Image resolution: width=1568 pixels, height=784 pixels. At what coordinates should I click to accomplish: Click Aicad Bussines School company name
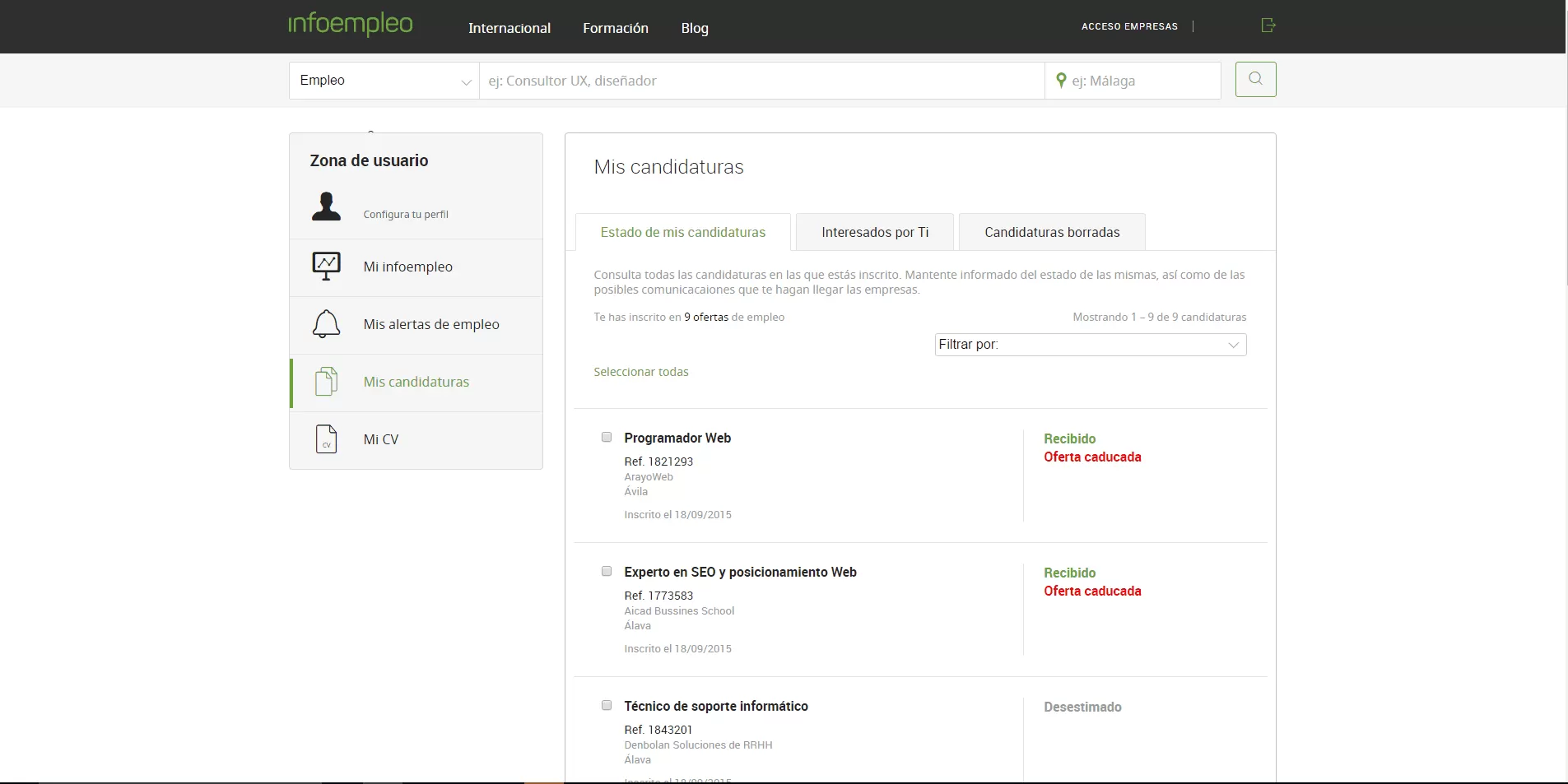679,611
